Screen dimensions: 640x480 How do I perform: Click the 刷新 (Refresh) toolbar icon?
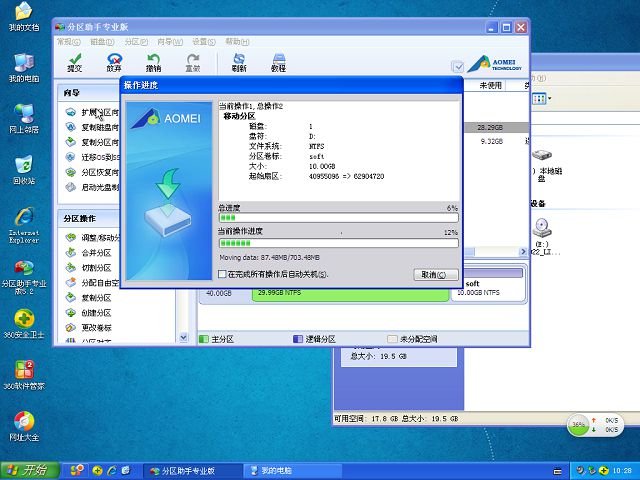[239, 63]
